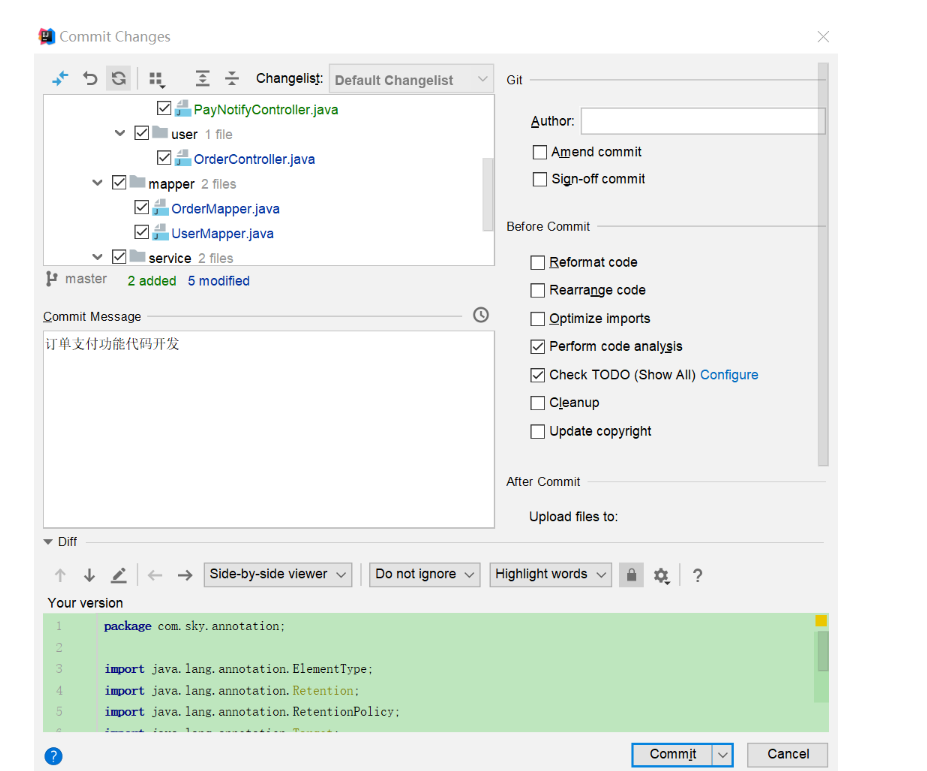The height and width of the screenshot is (771, 927).
Task: Open the Do not ignore dropdown
Action: click(x=424, y=575)
